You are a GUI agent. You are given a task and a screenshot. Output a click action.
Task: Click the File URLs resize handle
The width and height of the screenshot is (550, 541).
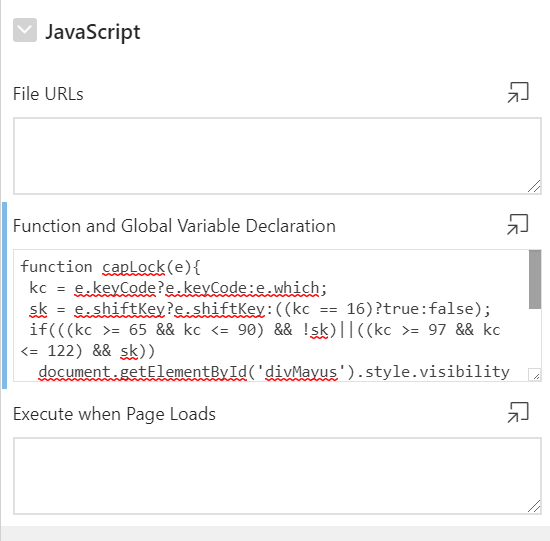coord(534,187)
